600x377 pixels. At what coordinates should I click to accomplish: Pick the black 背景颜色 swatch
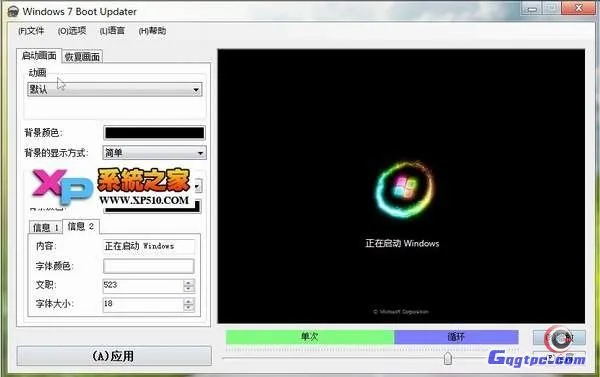tap(155, 133)
